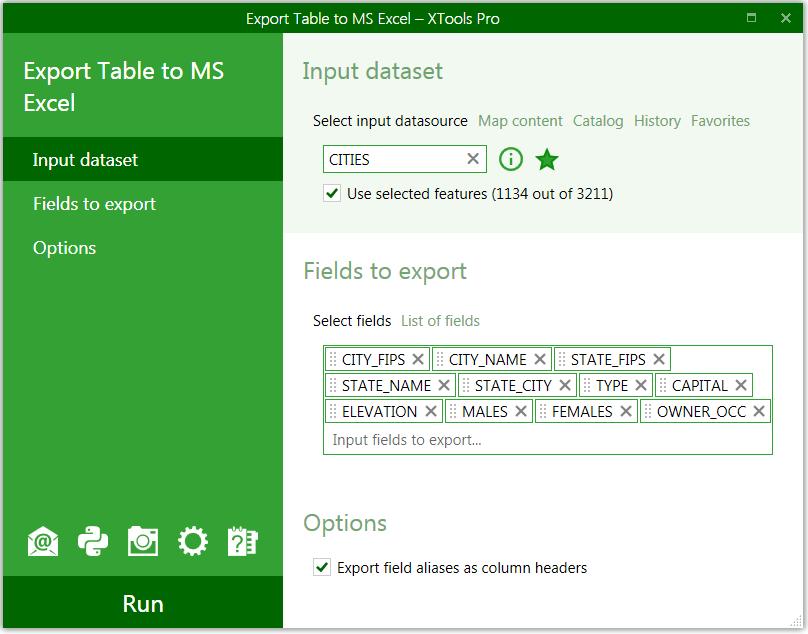Click the CITY_FIPS drag handle
The width and height of the screenshot is (808, 634).
(x=333, y=359)
